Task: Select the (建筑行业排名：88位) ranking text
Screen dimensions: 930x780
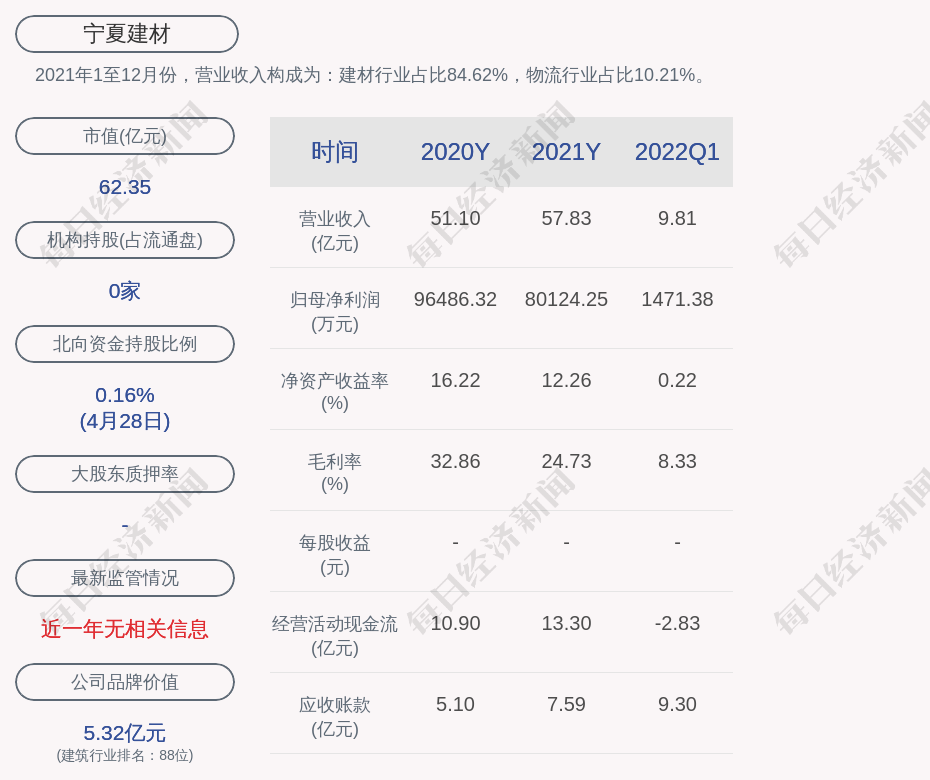Action: click(125, 755)
